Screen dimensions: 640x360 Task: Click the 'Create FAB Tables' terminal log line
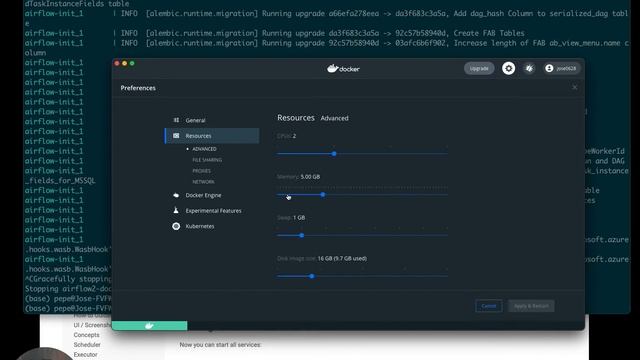coord(274,33)
